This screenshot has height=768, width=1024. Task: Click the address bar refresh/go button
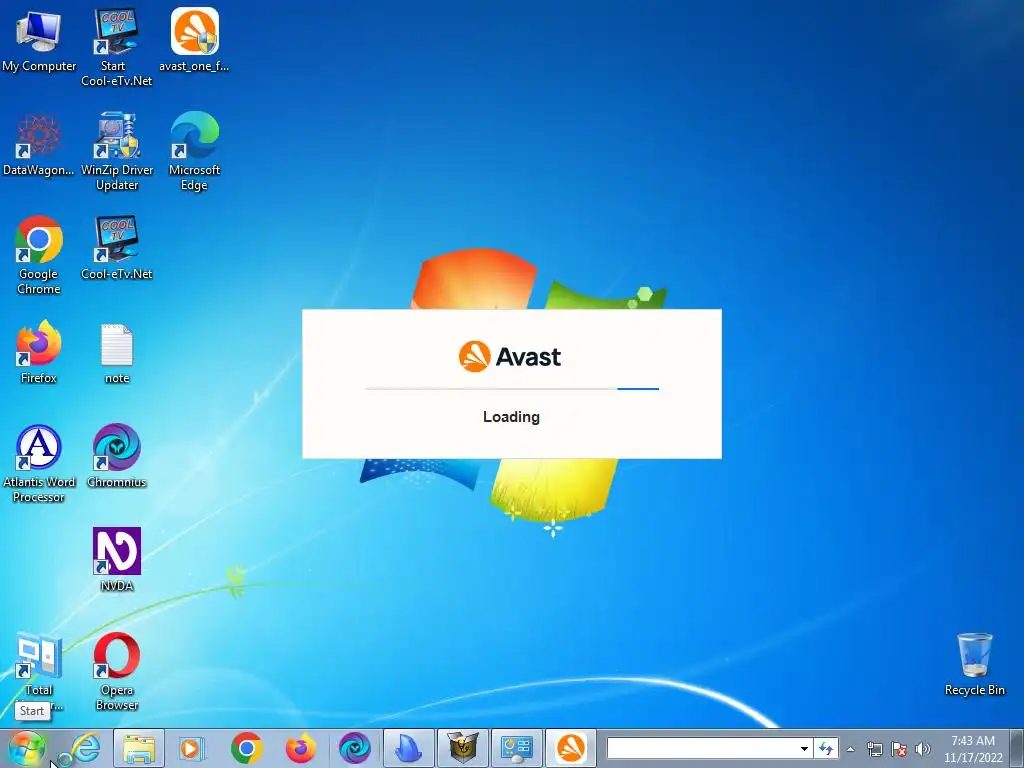pyautogui.click(x=826, y=749)
